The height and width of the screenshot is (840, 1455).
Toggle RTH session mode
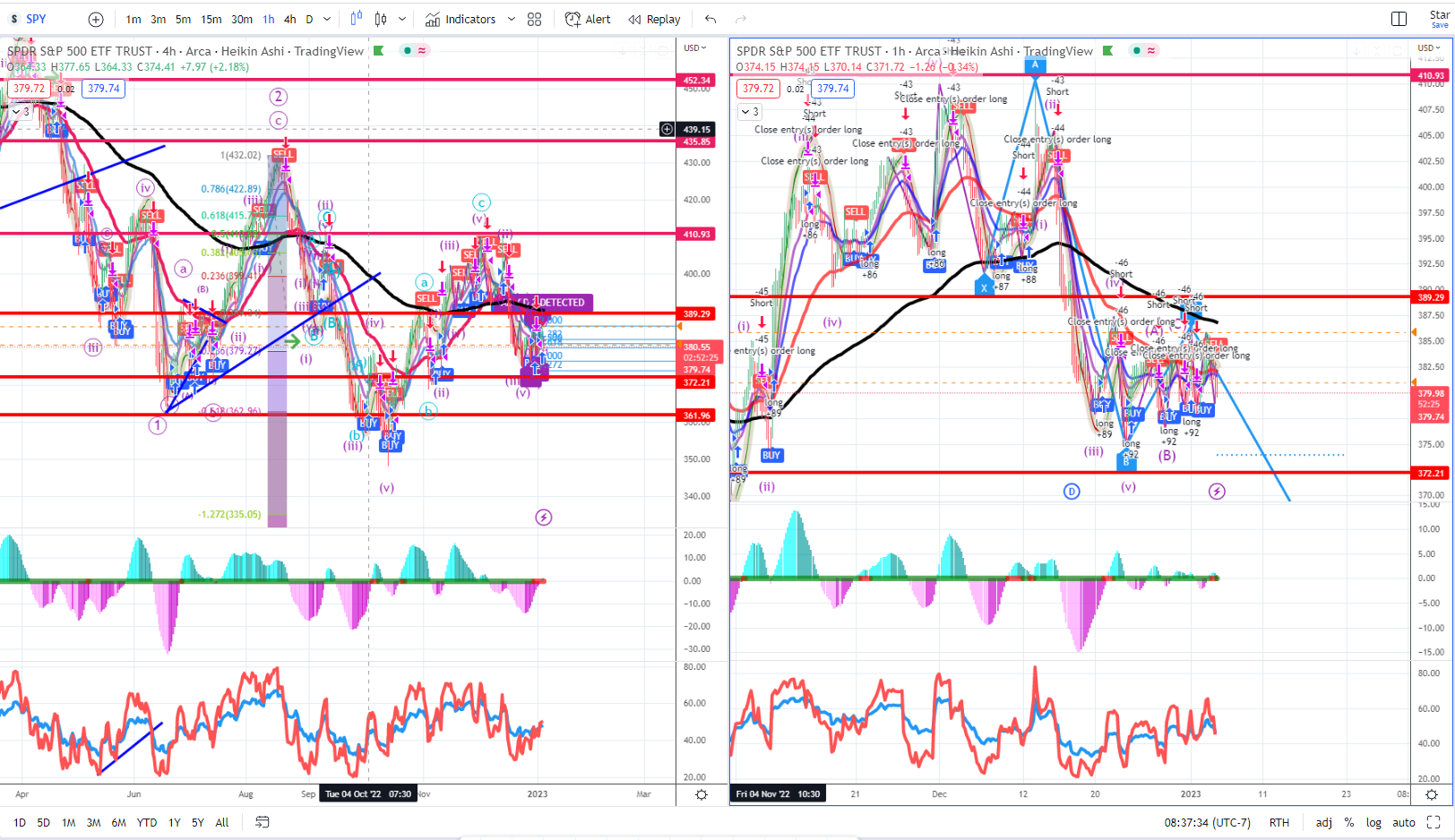coord(1279,822)
